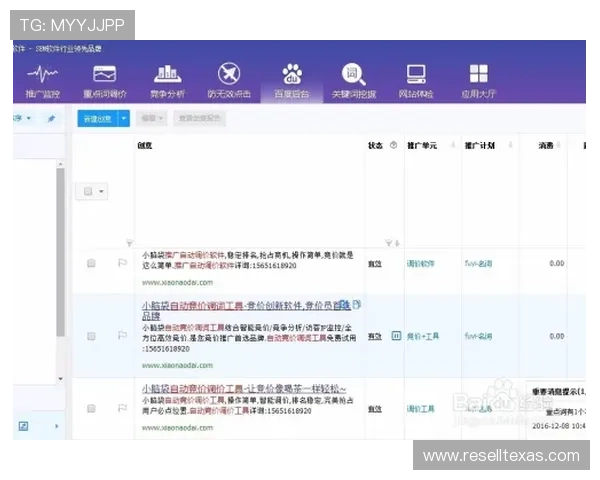Click the blue 新建创意 button

coord(98,119)
